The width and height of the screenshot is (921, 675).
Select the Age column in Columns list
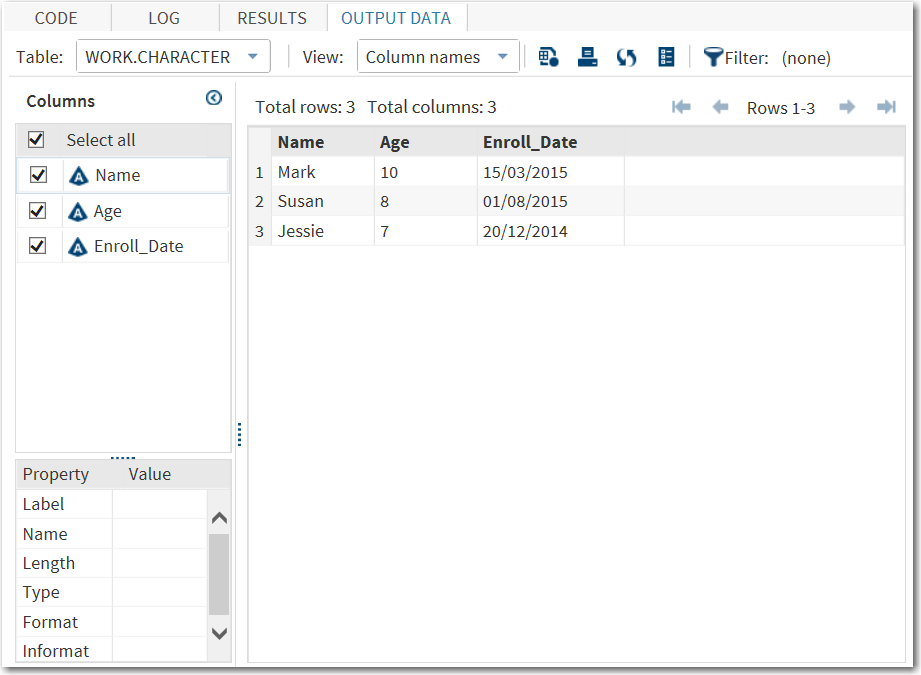[x=108, y=211]
